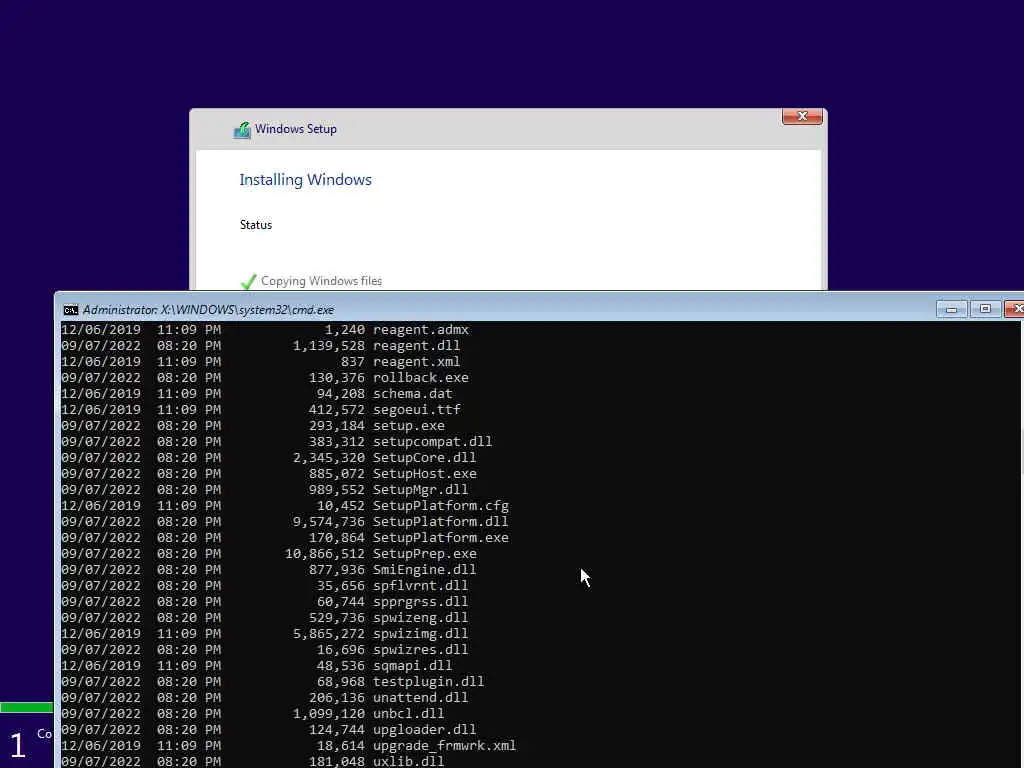Click uxlib.dll file name
The width and height of the screenshot is (1024, 768).
tap(409, 761)
